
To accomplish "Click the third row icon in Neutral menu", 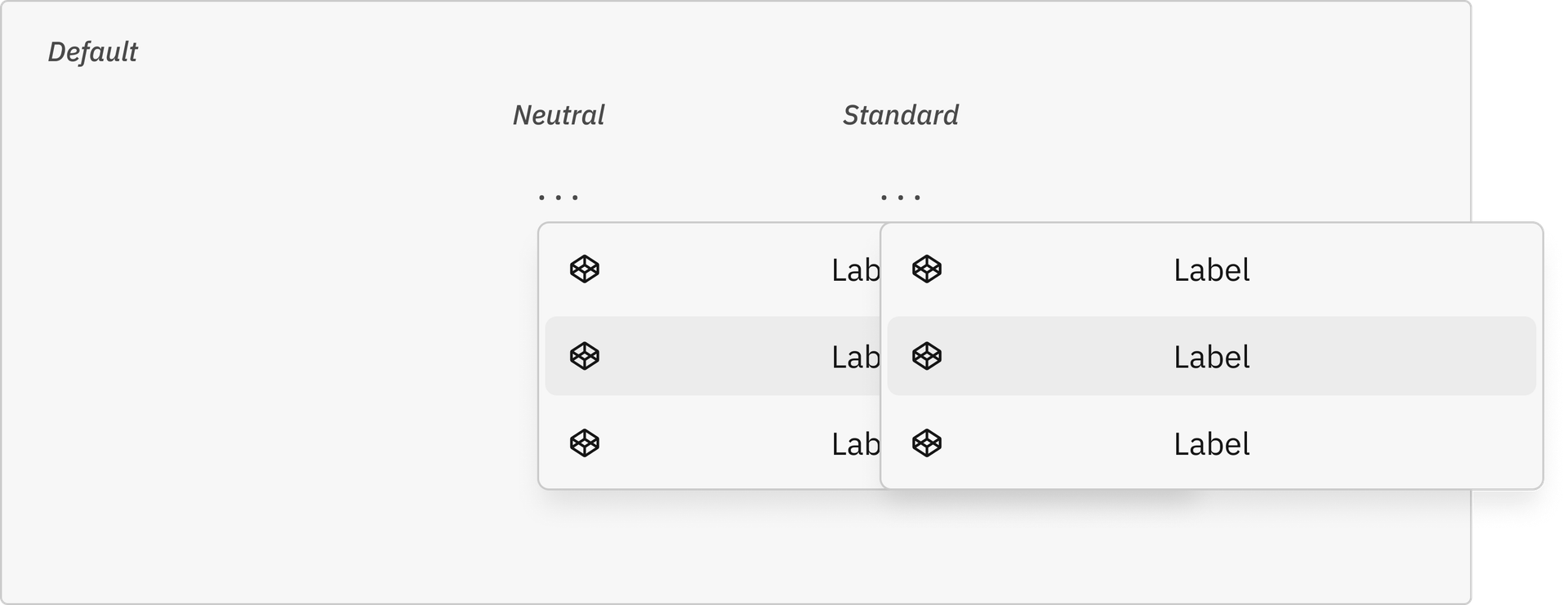I will pos(585,443).
